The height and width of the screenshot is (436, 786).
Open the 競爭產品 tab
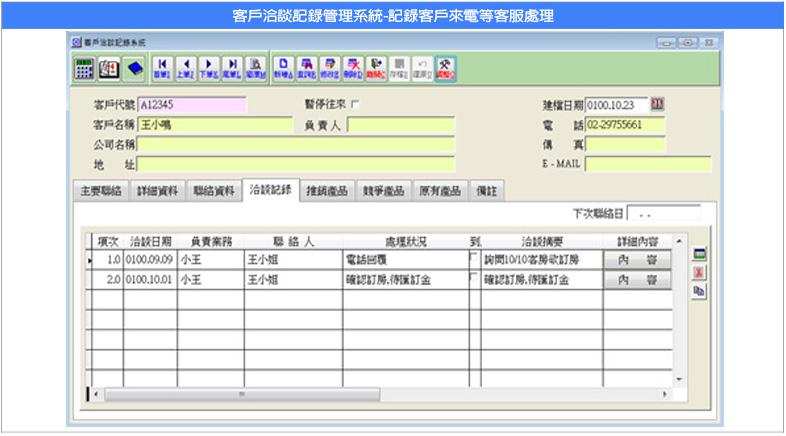coord(382,191)
